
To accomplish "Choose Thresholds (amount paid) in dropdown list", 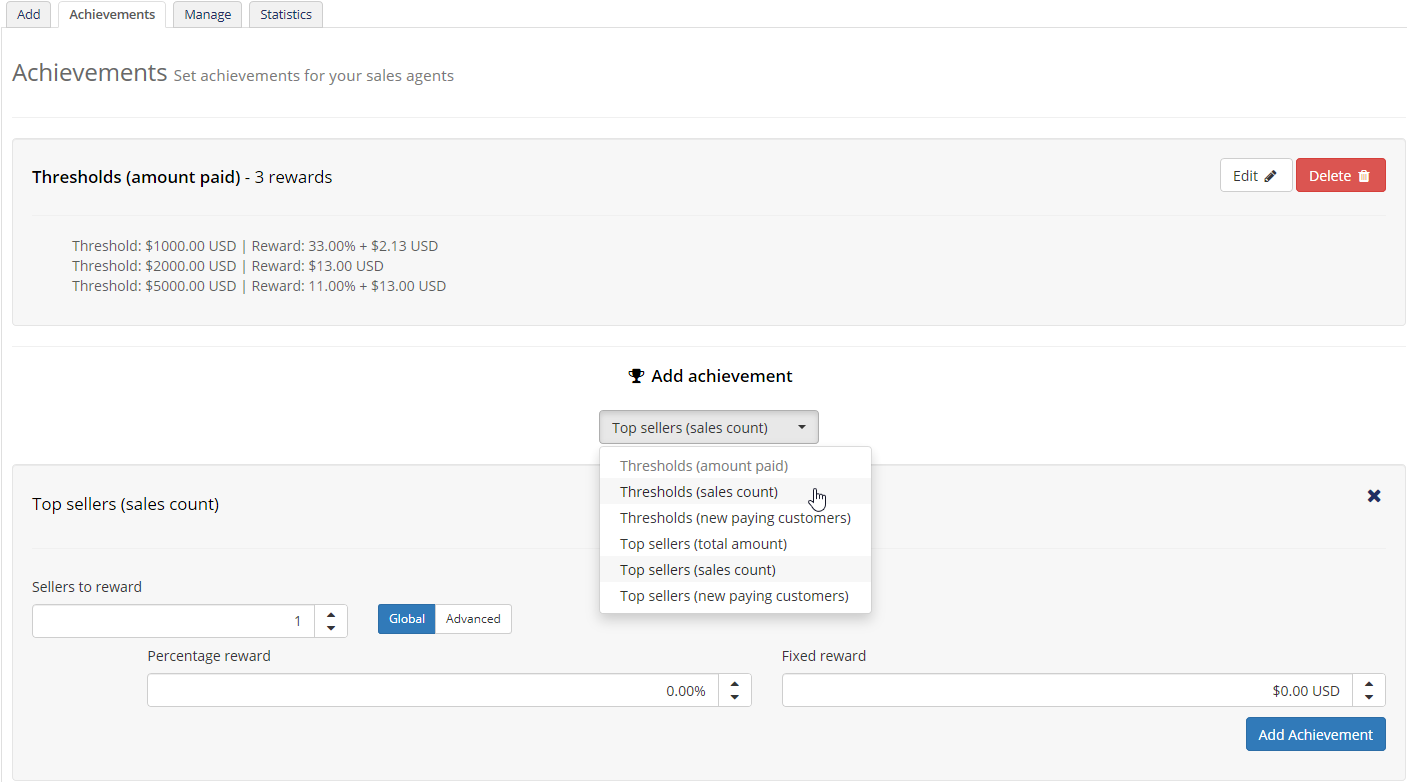I will pos(735,465).
